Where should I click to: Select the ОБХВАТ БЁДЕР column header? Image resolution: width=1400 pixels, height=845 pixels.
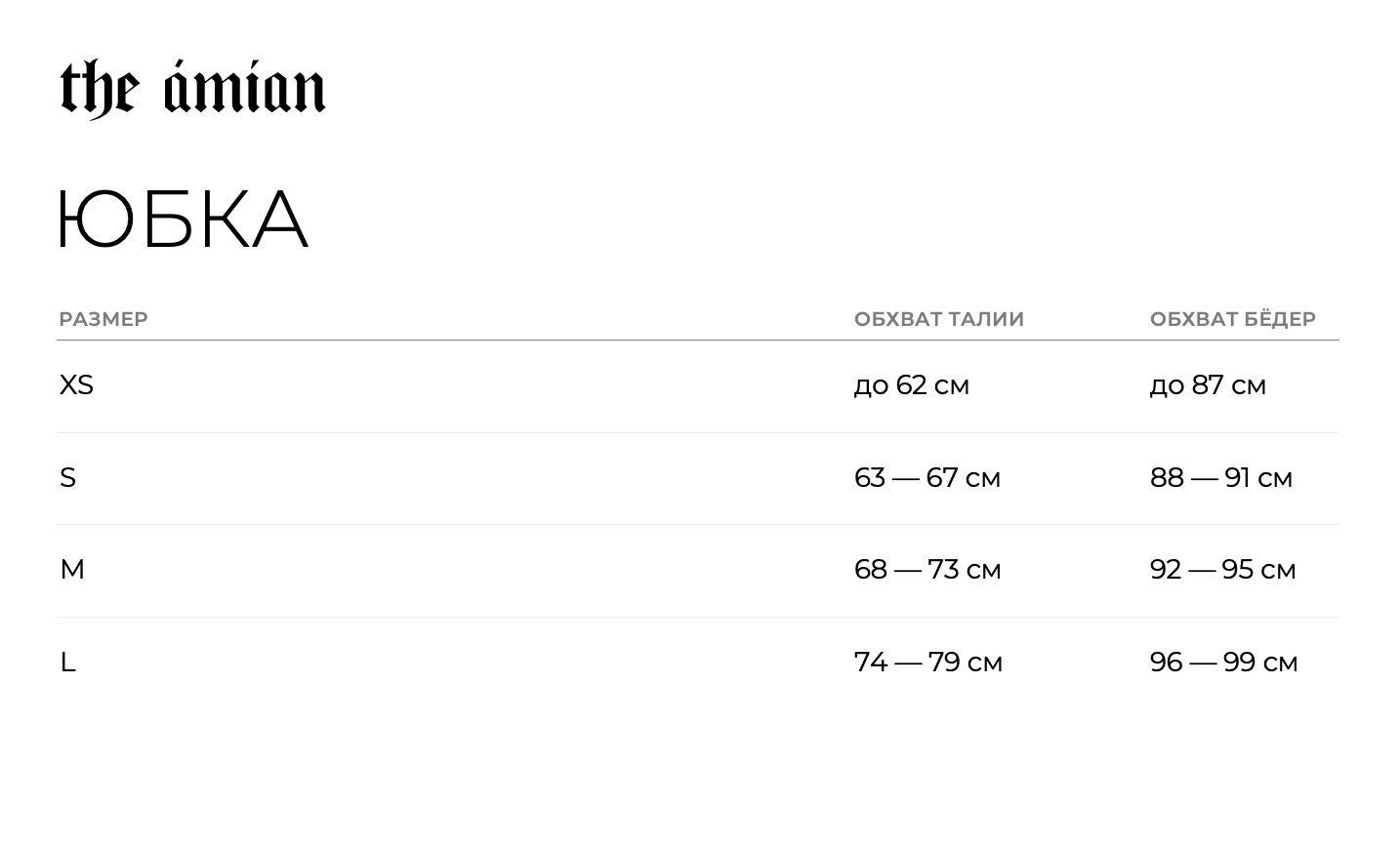pyautogui.click(x=1232, y=319)
